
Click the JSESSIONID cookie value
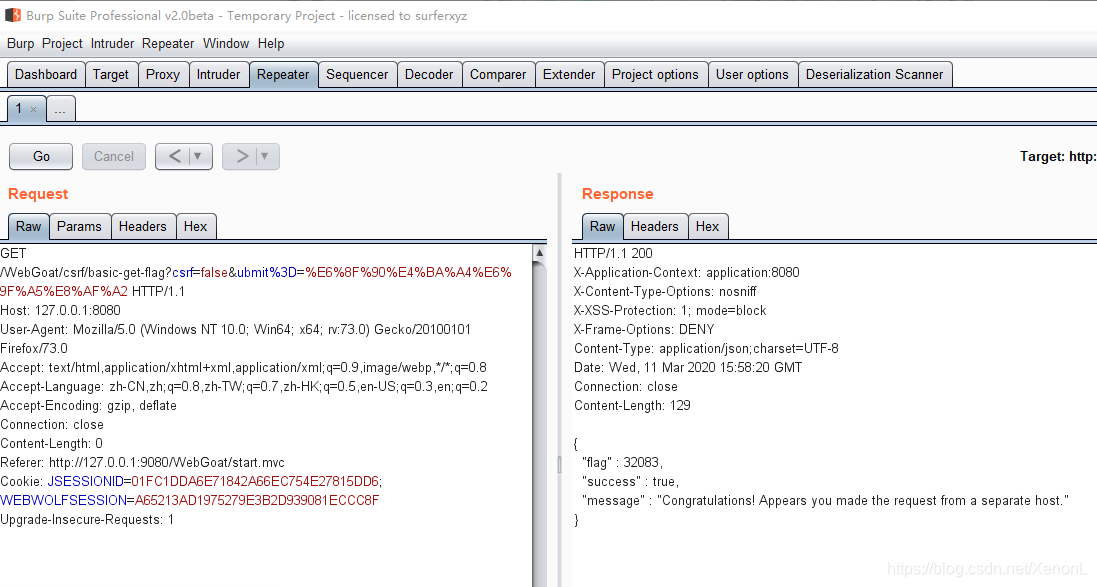pyautogui.click(x=255, y=481)
